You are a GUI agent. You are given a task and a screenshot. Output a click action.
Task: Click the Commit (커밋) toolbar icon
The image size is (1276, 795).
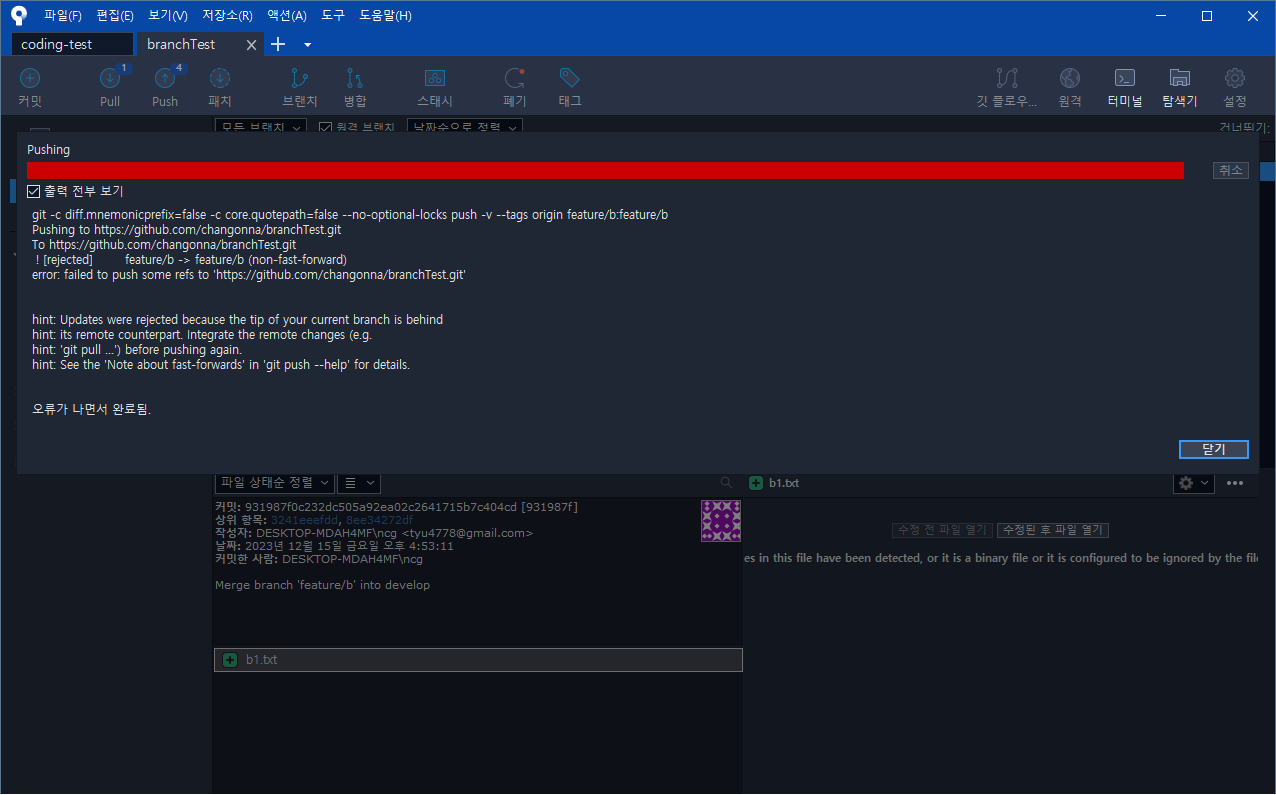pyautogui.click(x=30, y=78)
